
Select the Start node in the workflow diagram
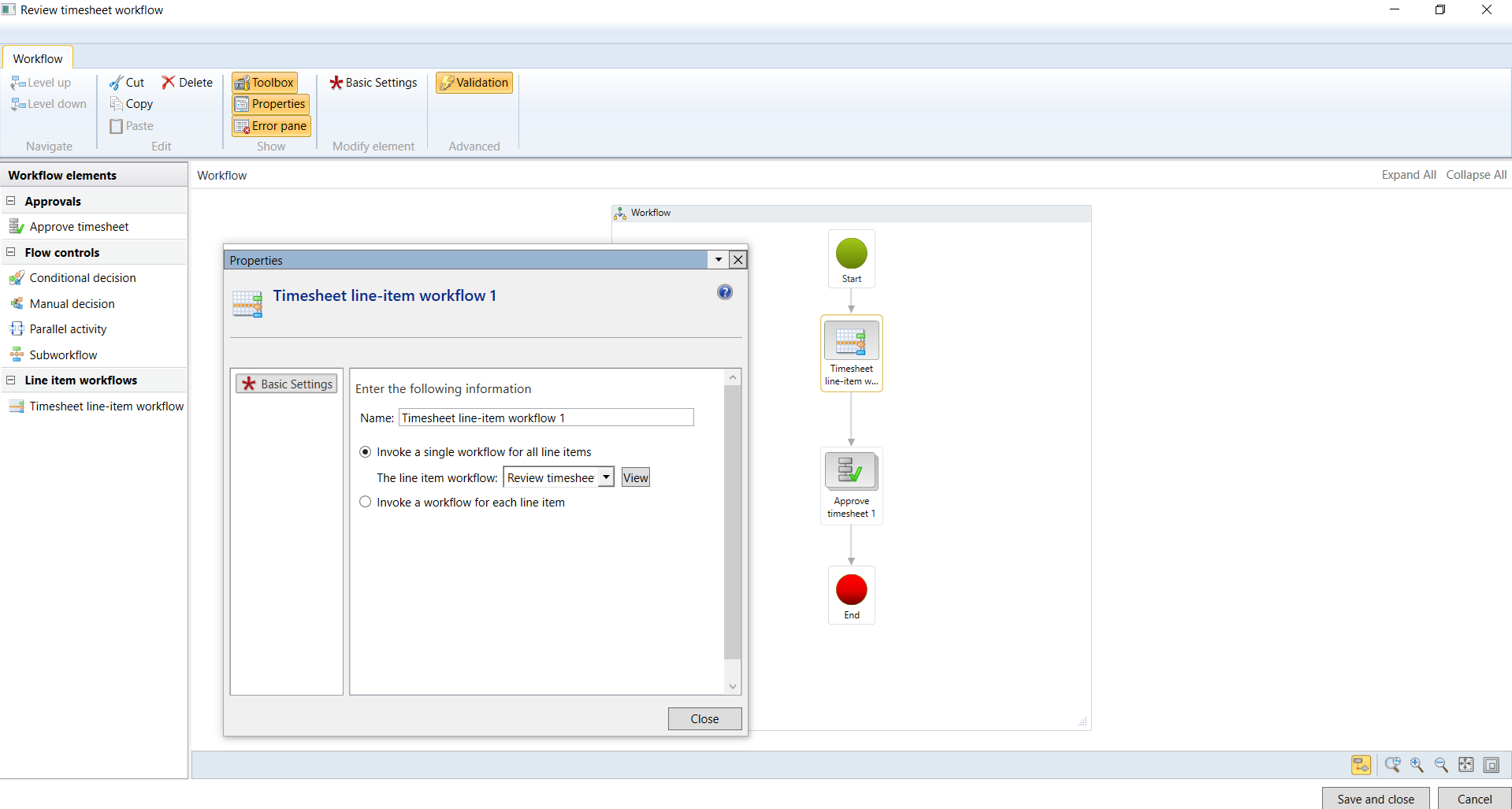coord(851,258)
